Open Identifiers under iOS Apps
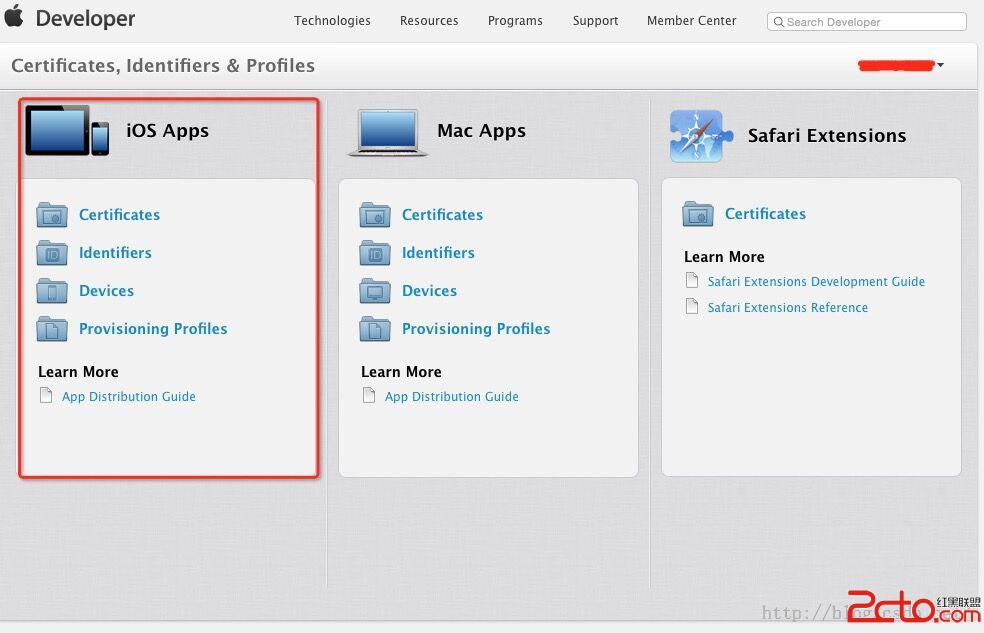Screen dimensions: 984x633 (x=115, y=253)
